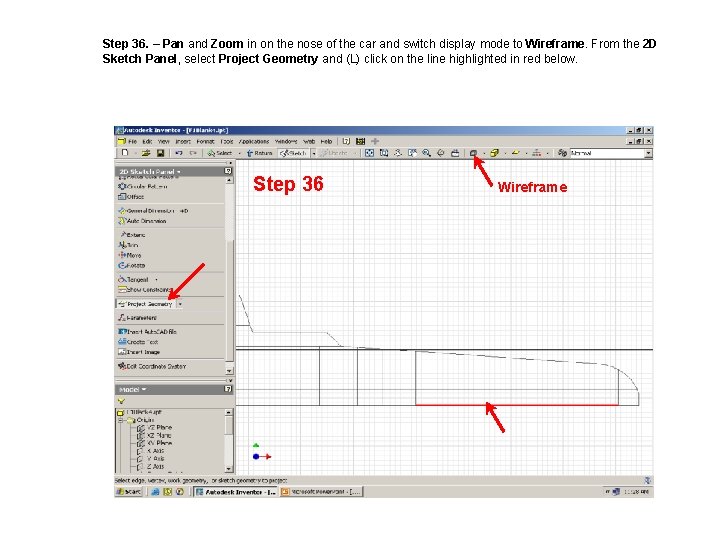Select the Extend tool
This screenshot has width=720, height=540.
(132, 235)
